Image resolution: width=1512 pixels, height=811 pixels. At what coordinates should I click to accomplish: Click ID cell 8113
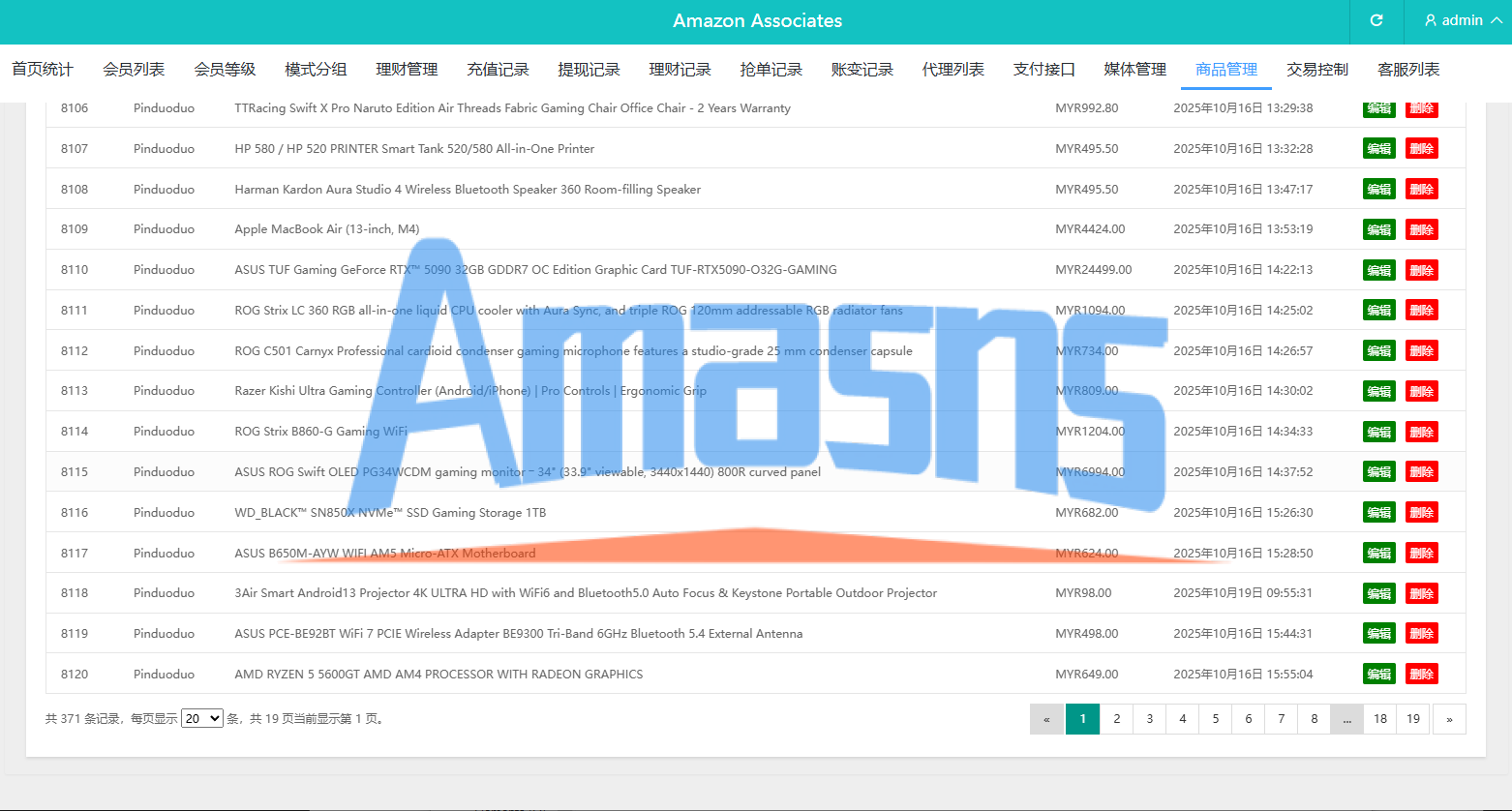(75, 391)
